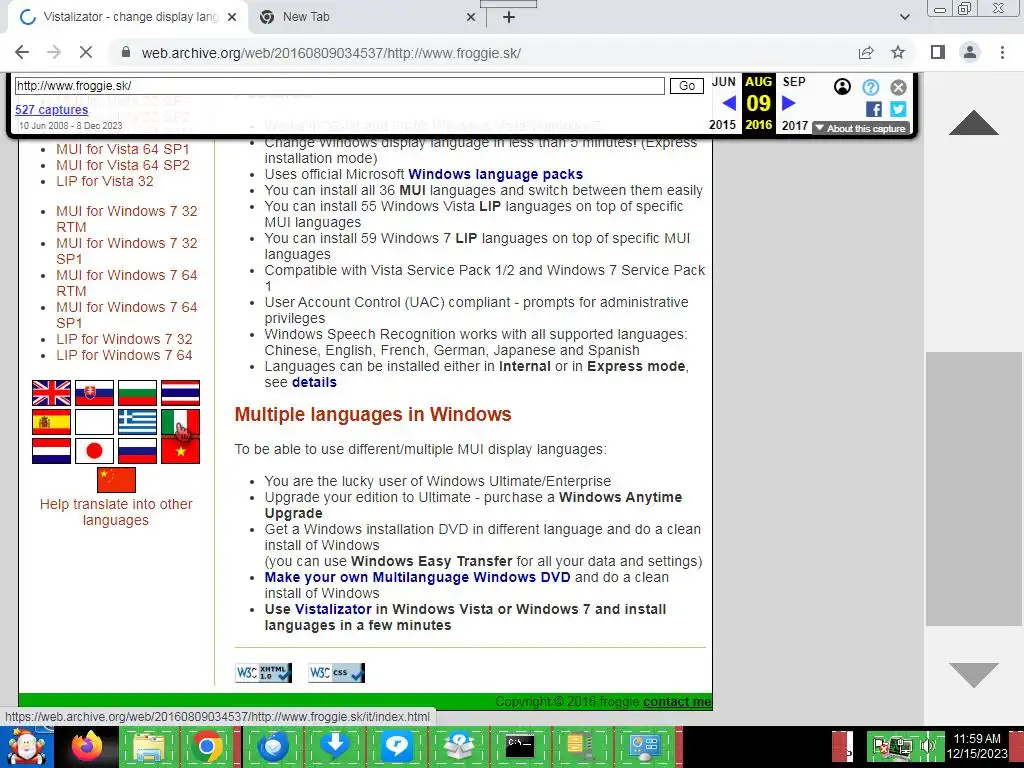Image resolution: width=1024 pixels, height=768 pixels.
Task: Select the Bulgarian flag
Action: point(137,393)
